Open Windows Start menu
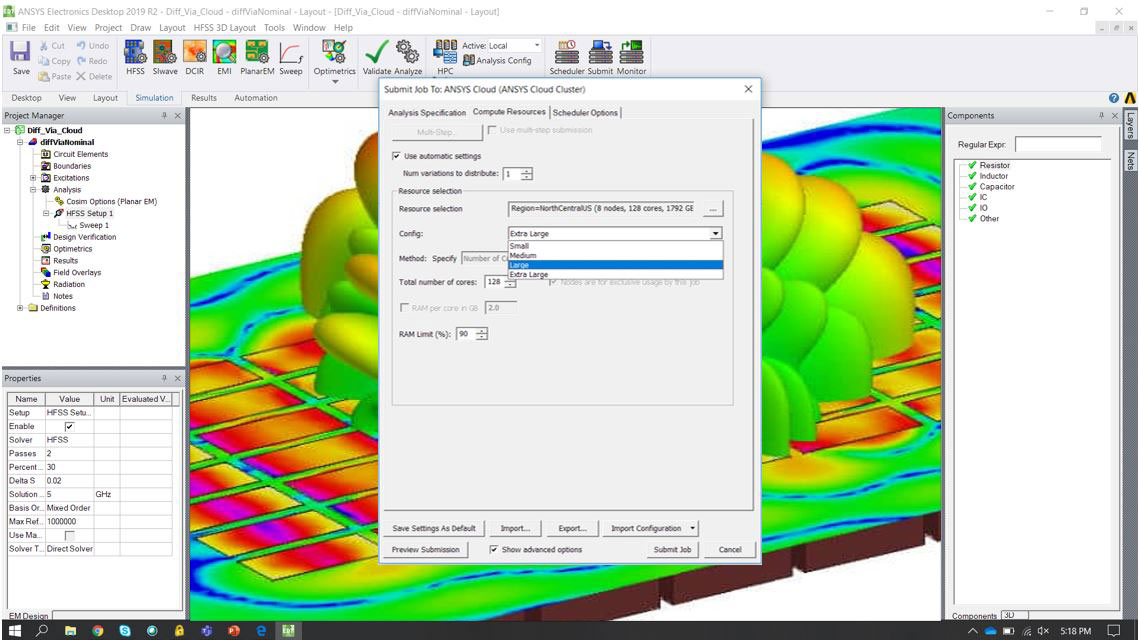1139x640 pixels. click(15, 631)
